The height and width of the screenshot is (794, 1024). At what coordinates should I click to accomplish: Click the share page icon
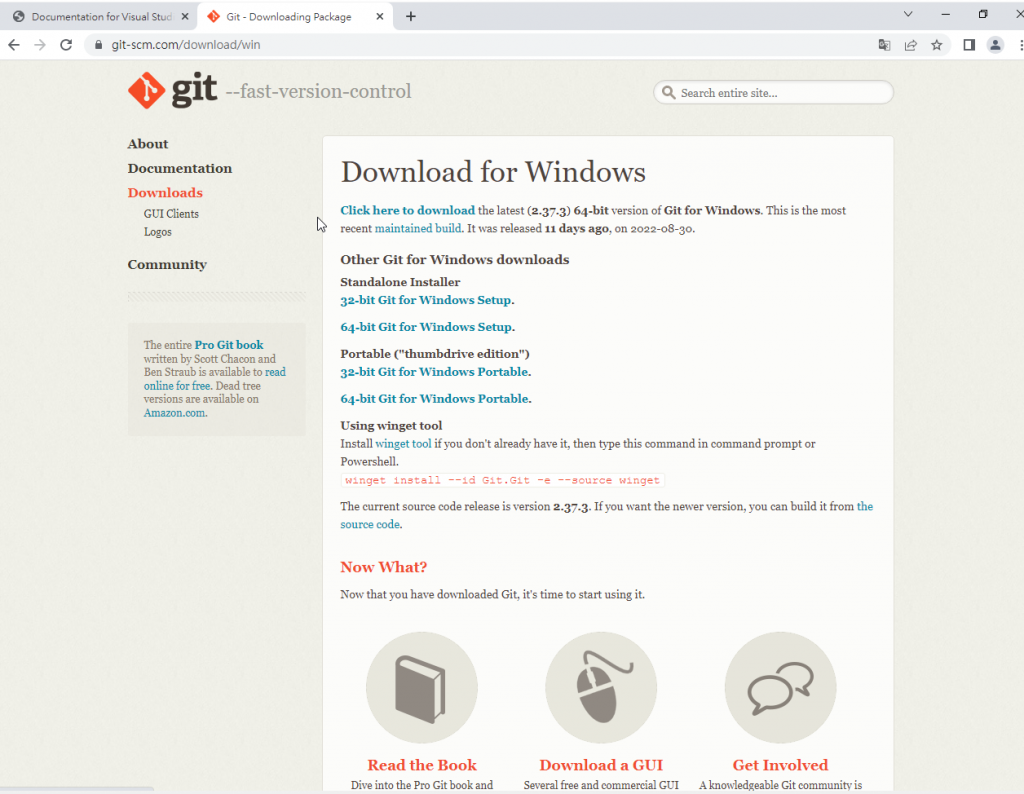click(x=910, y=44)
